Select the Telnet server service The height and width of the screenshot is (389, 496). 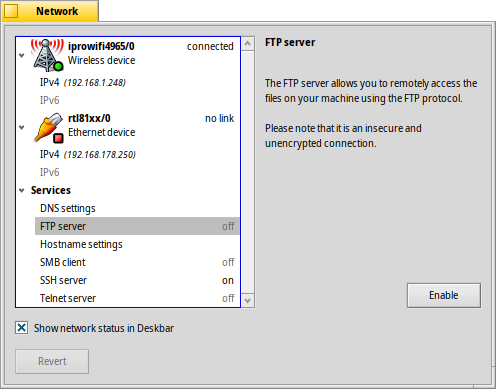coord(137,298)
